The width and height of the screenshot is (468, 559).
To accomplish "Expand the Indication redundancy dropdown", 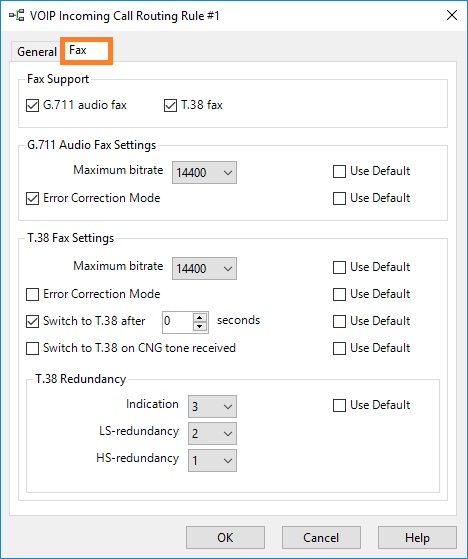I will [212, 406].
